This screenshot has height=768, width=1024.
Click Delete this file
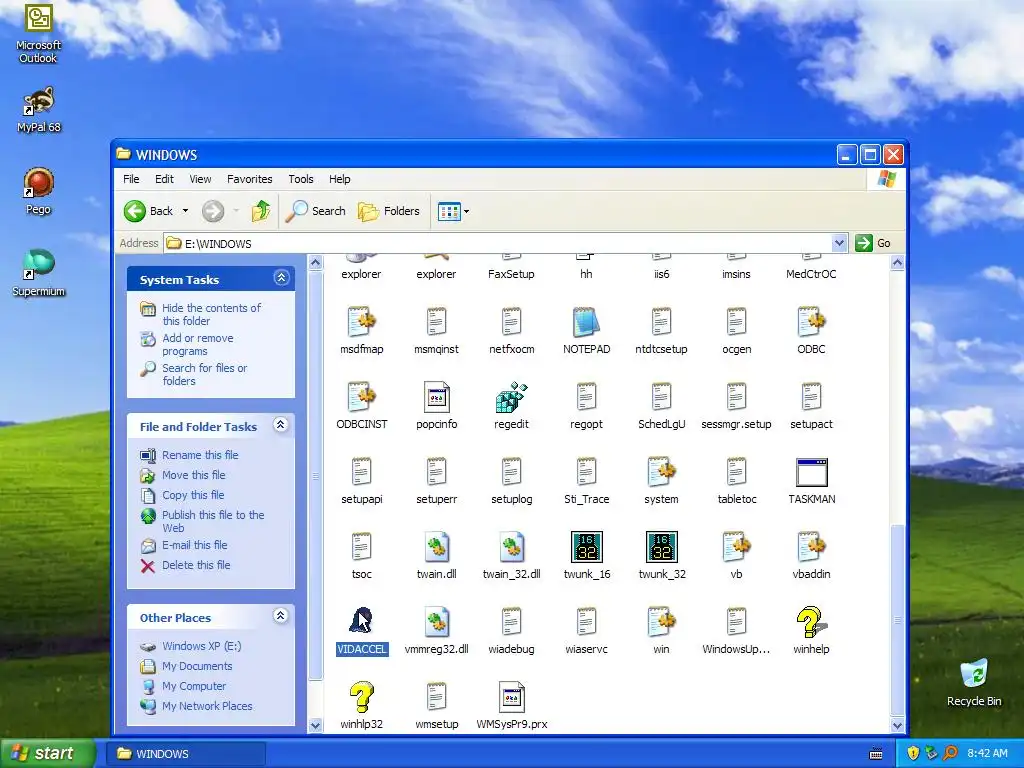[196, 565]
